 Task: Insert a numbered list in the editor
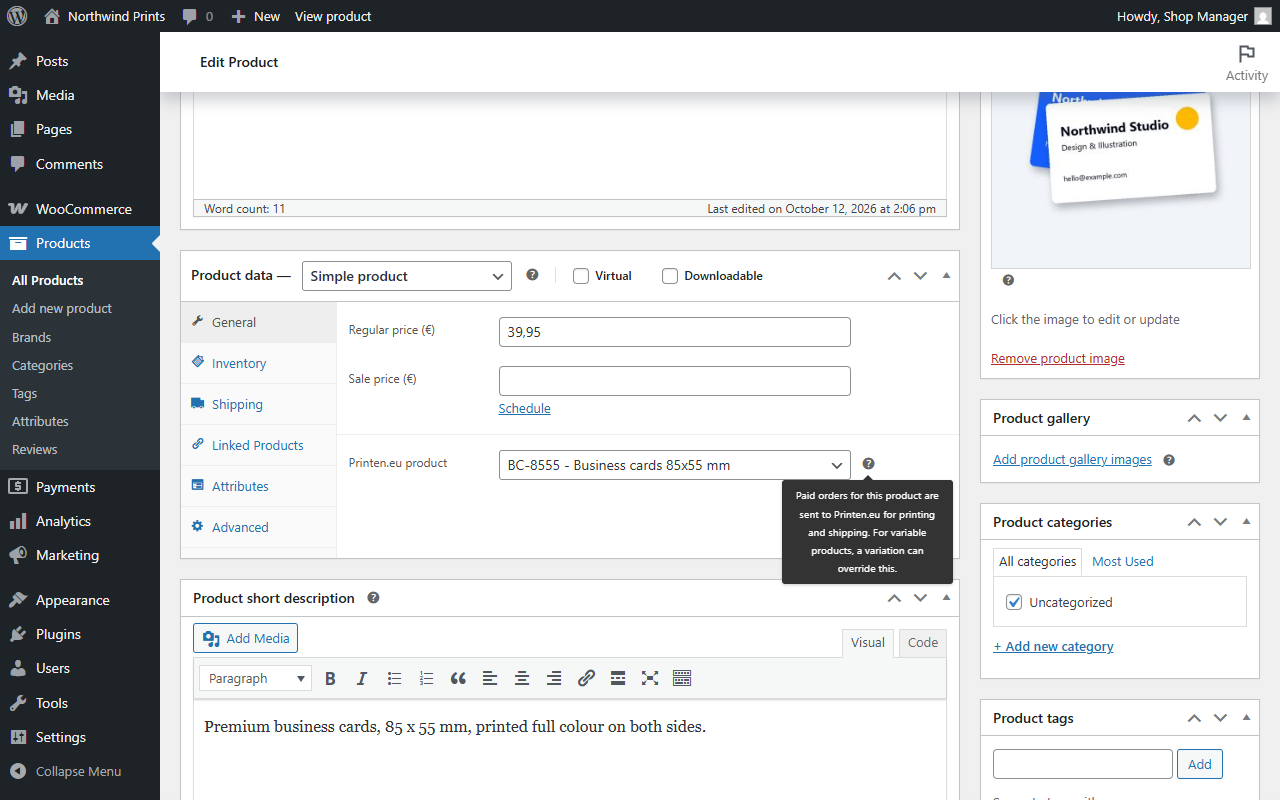click(x=426, y=678)
